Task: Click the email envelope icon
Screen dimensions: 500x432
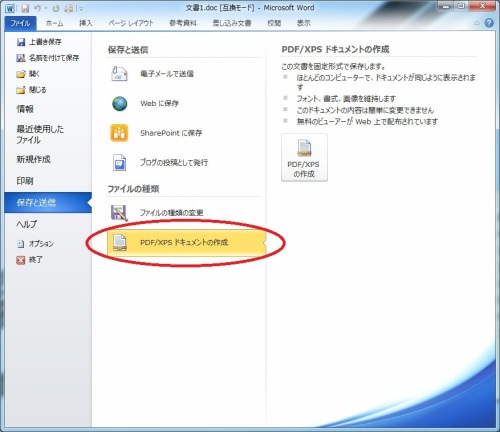Action: pyautogui.click(x=119, y=74)
